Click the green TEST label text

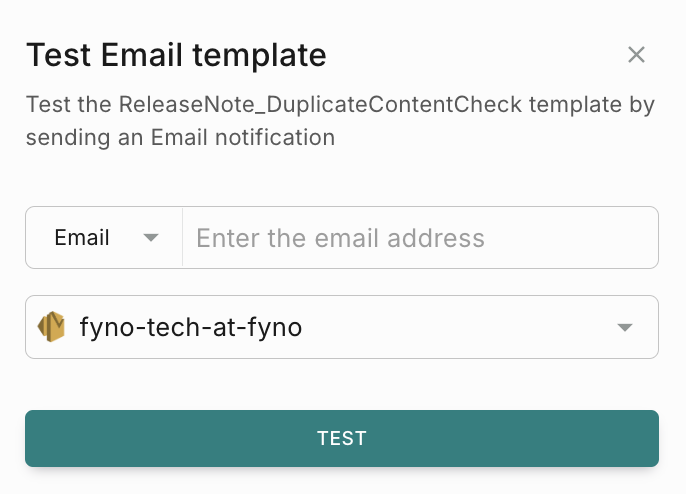pyautogui.click(x=342, y=438)
